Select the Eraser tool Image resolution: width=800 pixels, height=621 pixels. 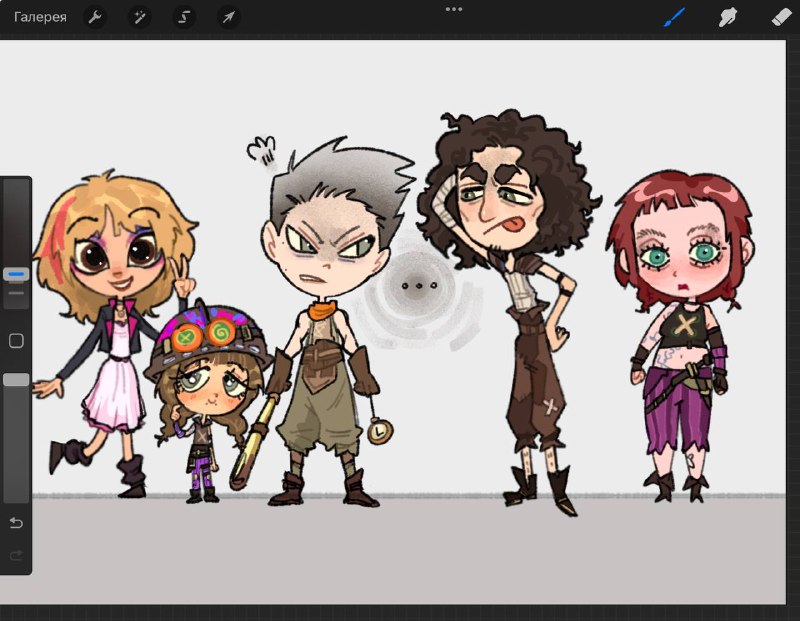point(781,17)
